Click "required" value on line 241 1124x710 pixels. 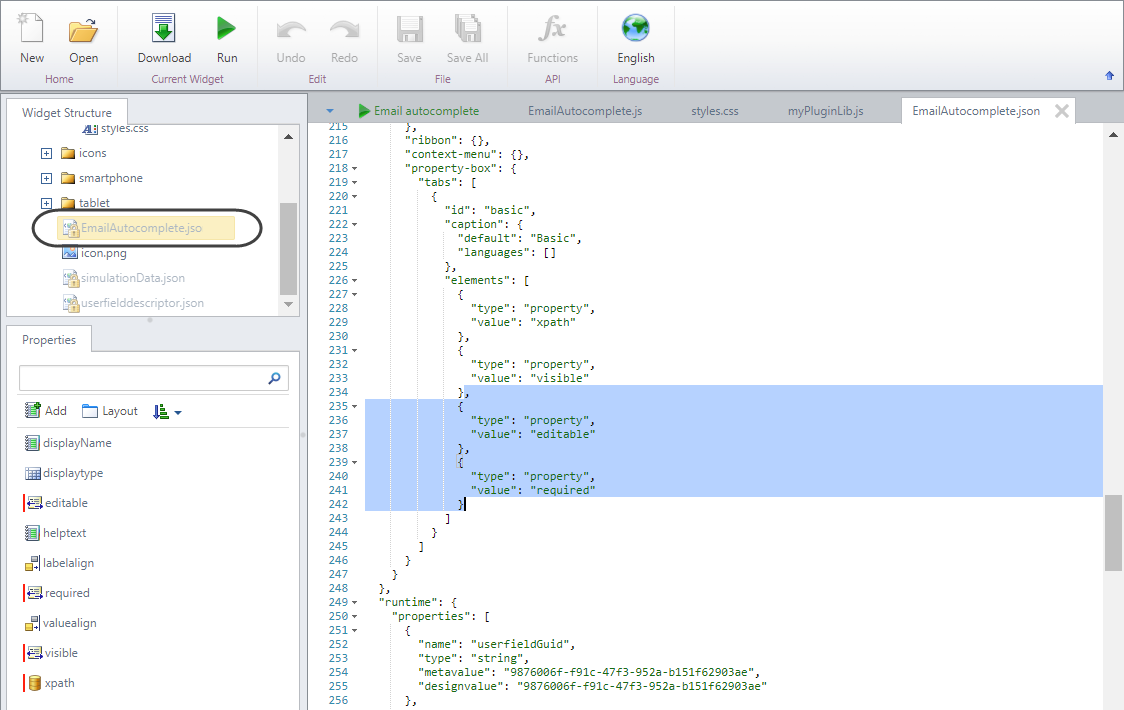click(563, 491)
